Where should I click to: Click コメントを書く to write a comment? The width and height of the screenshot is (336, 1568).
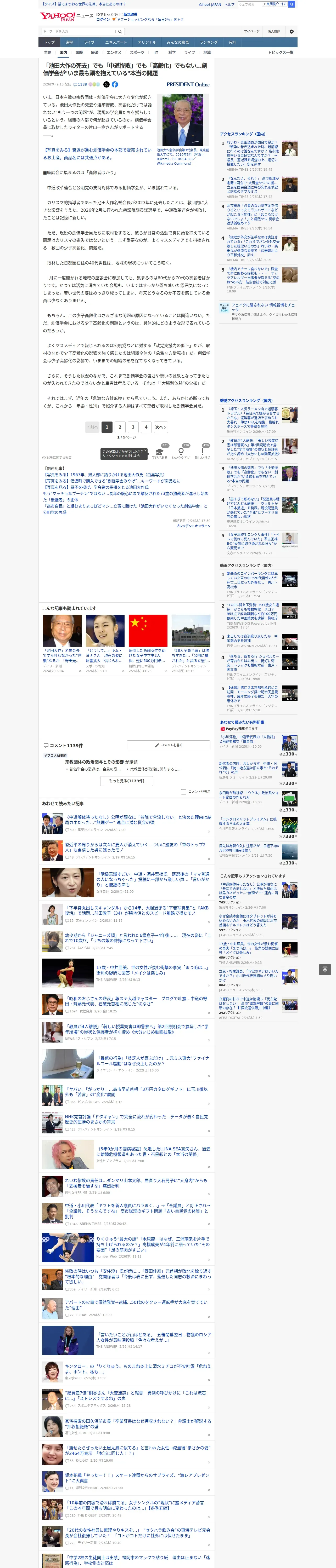point(169,745)
